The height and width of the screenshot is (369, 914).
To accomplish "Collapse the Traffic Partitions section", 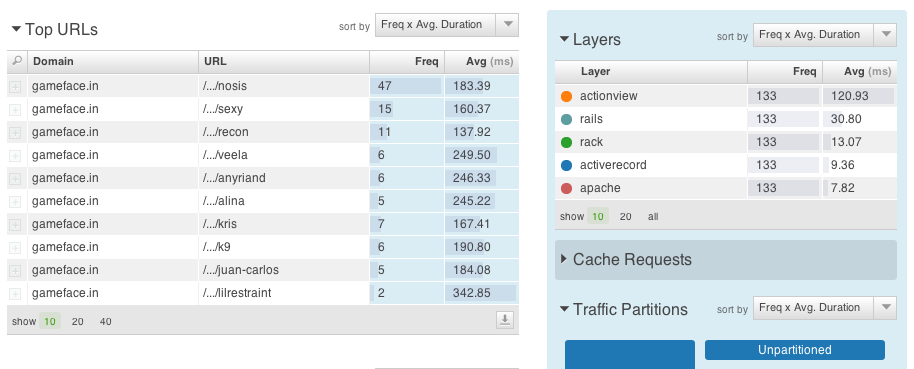I will pos(564,309).
